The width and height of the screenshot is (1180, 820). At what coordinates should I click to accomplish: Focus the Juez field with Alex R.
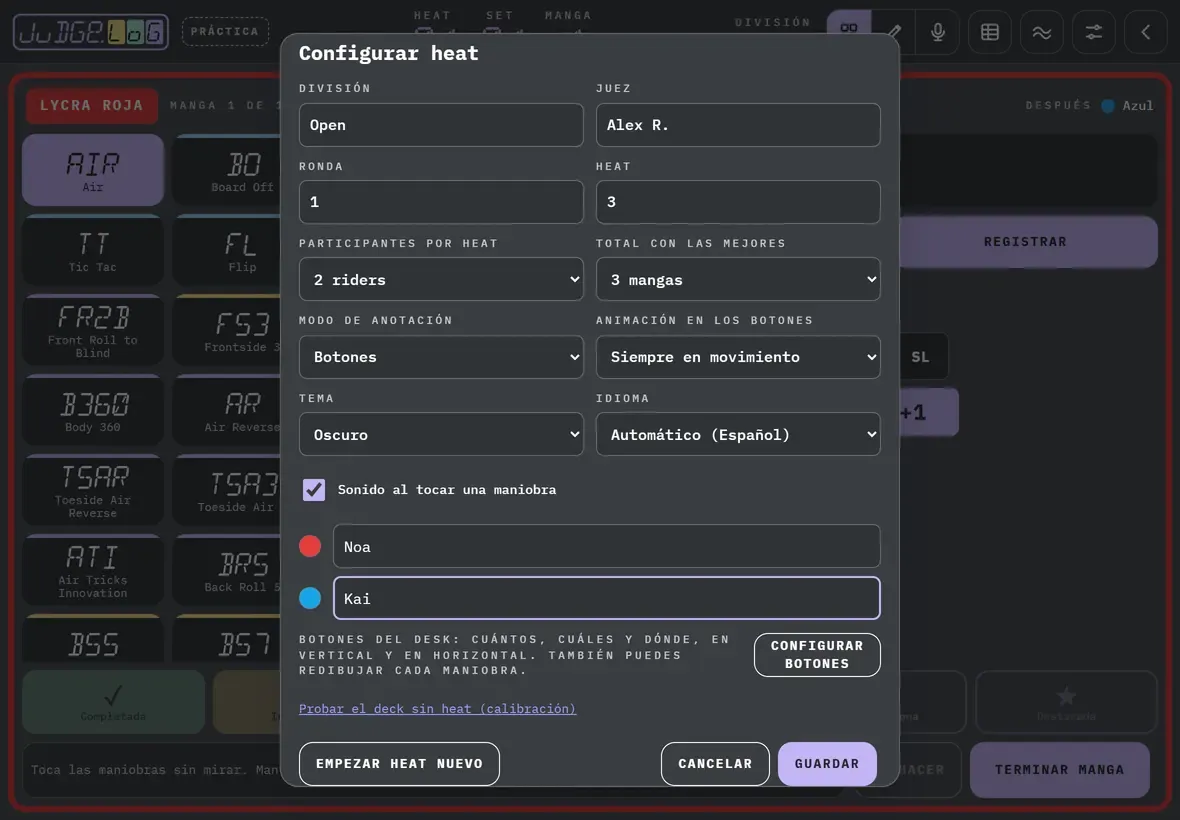coord(738,125)
